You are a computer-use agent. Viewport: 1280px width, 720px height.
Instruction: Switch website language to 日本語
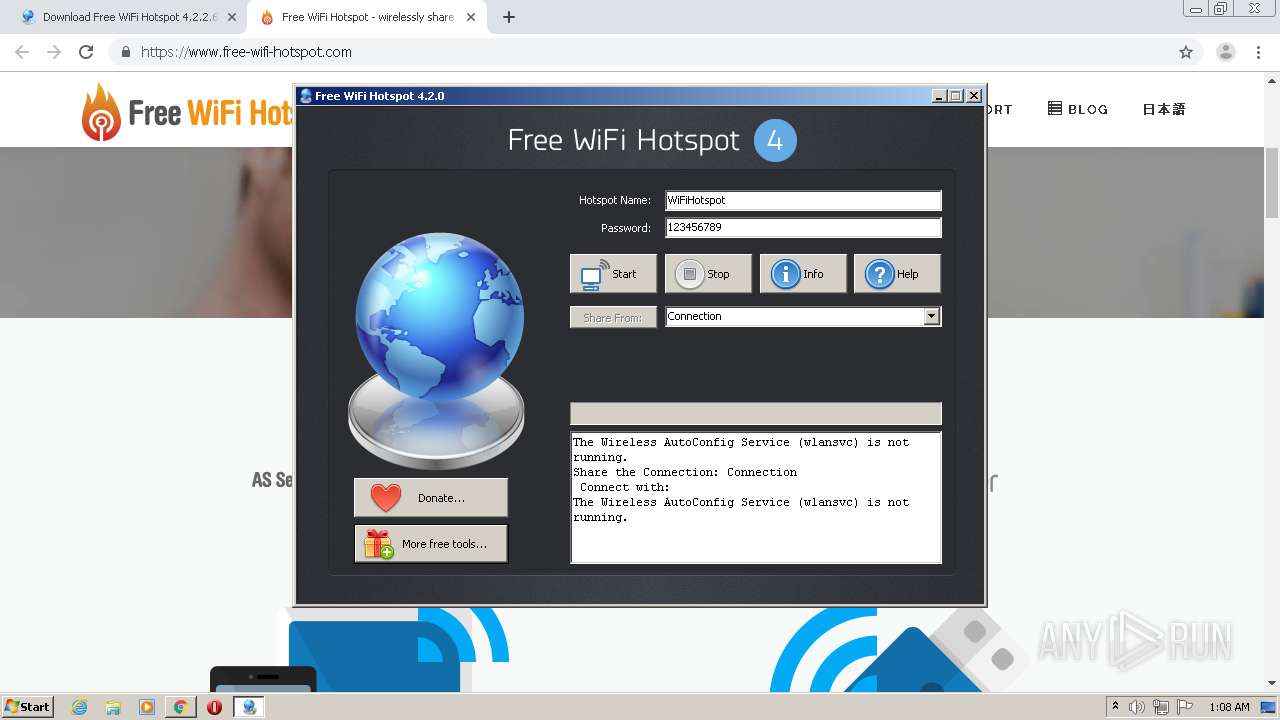tap(1164, 109)
